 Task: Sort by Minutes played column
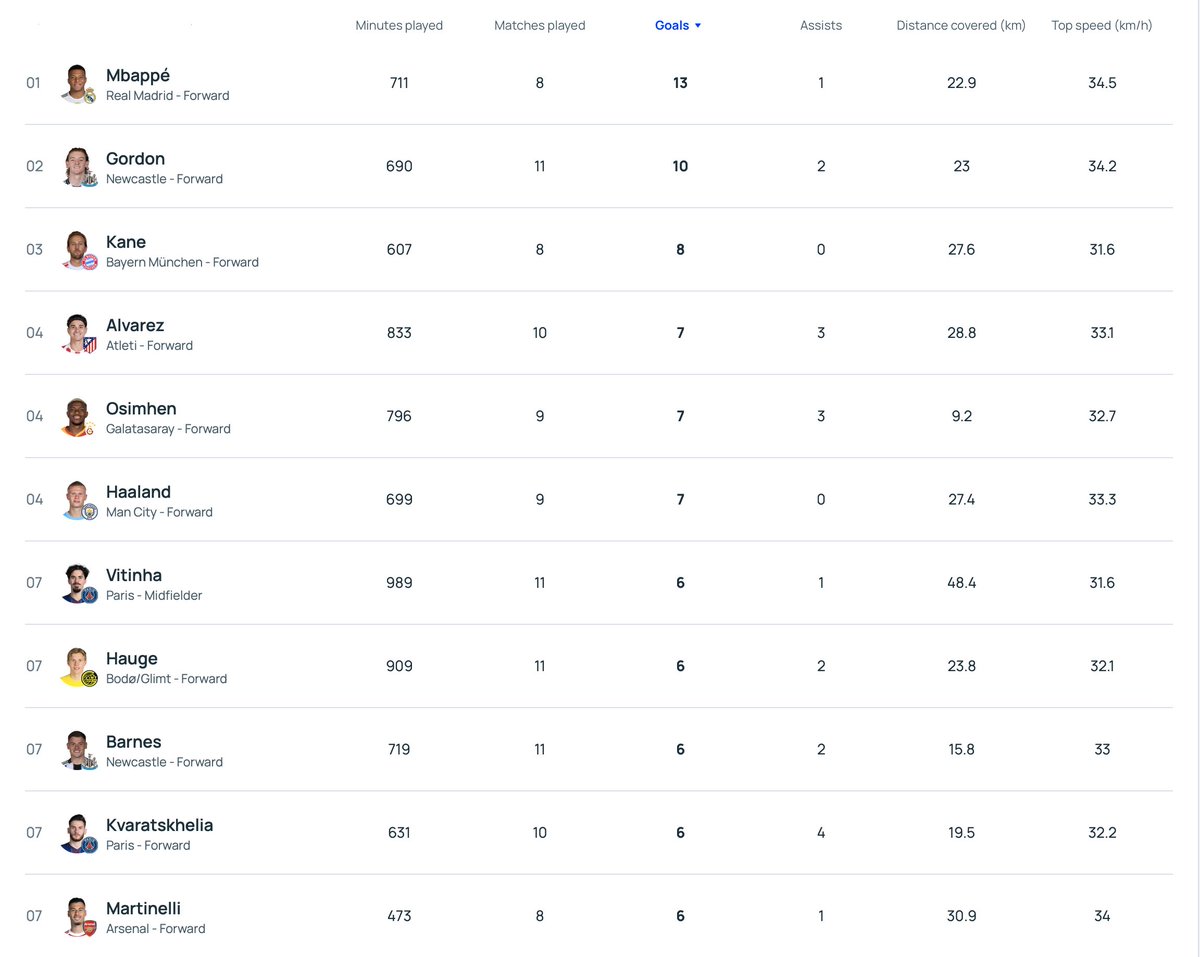click(x=399, y=25)
